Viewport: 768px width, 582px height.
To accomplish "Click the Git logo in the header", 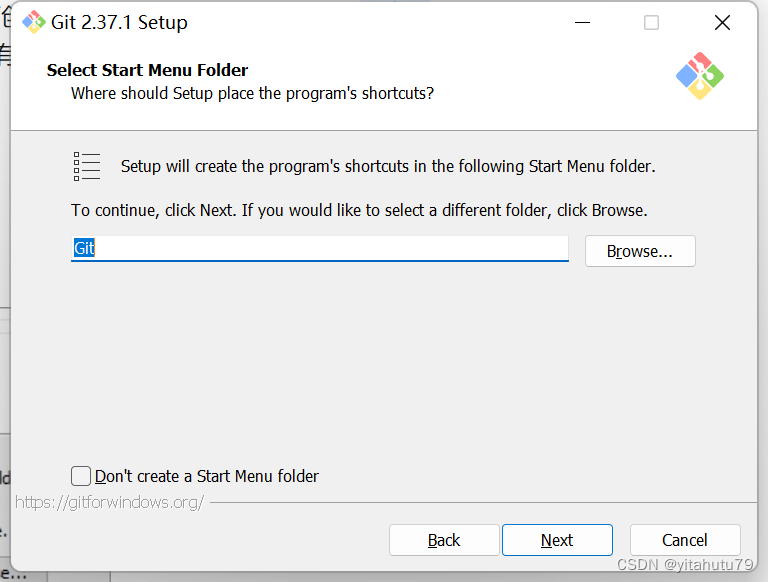I will pyautogui.click(x=699, y=76).
